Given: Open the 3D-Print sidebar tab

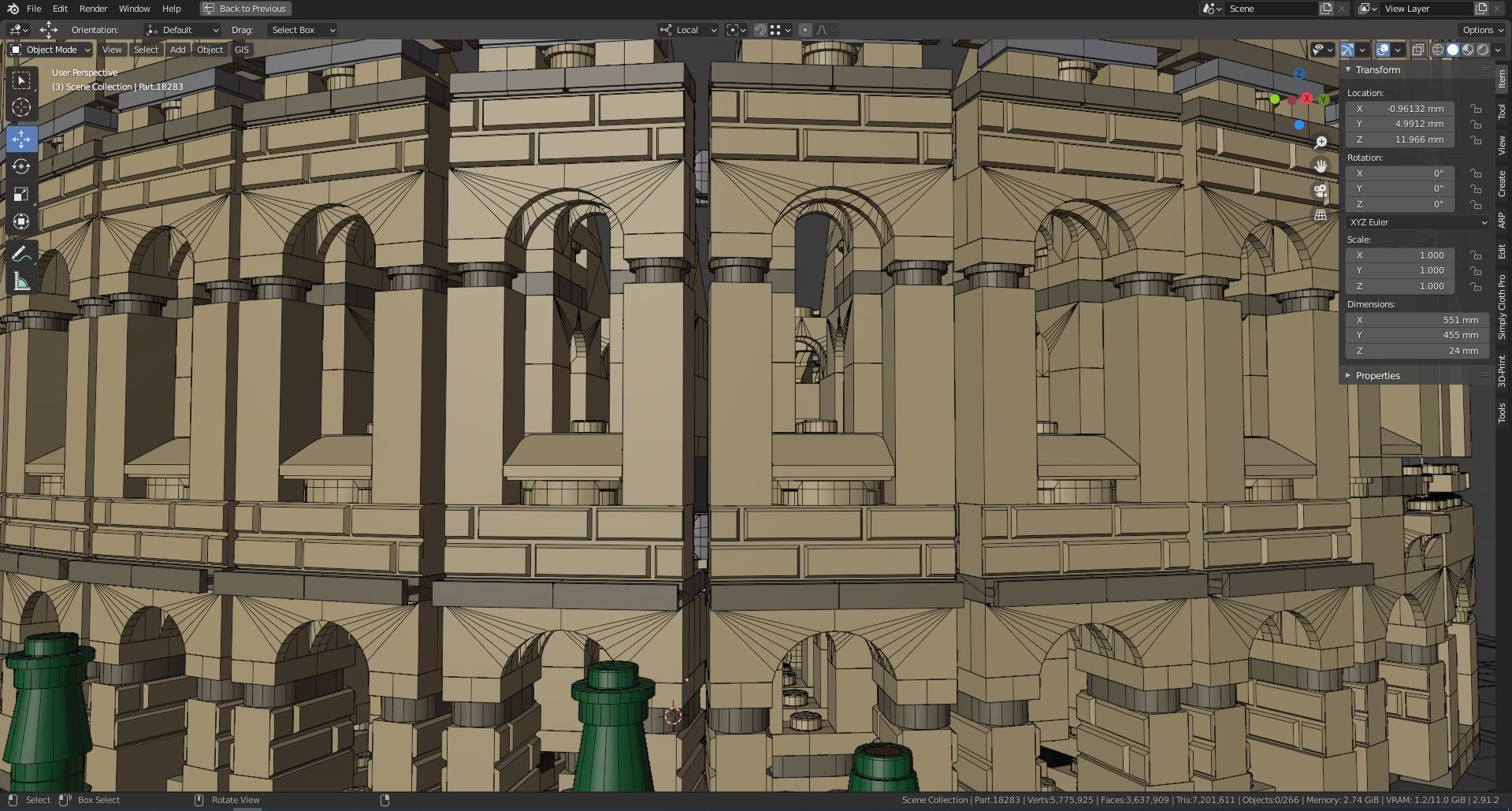Looking at the screenshot, I should point(1503,370).
